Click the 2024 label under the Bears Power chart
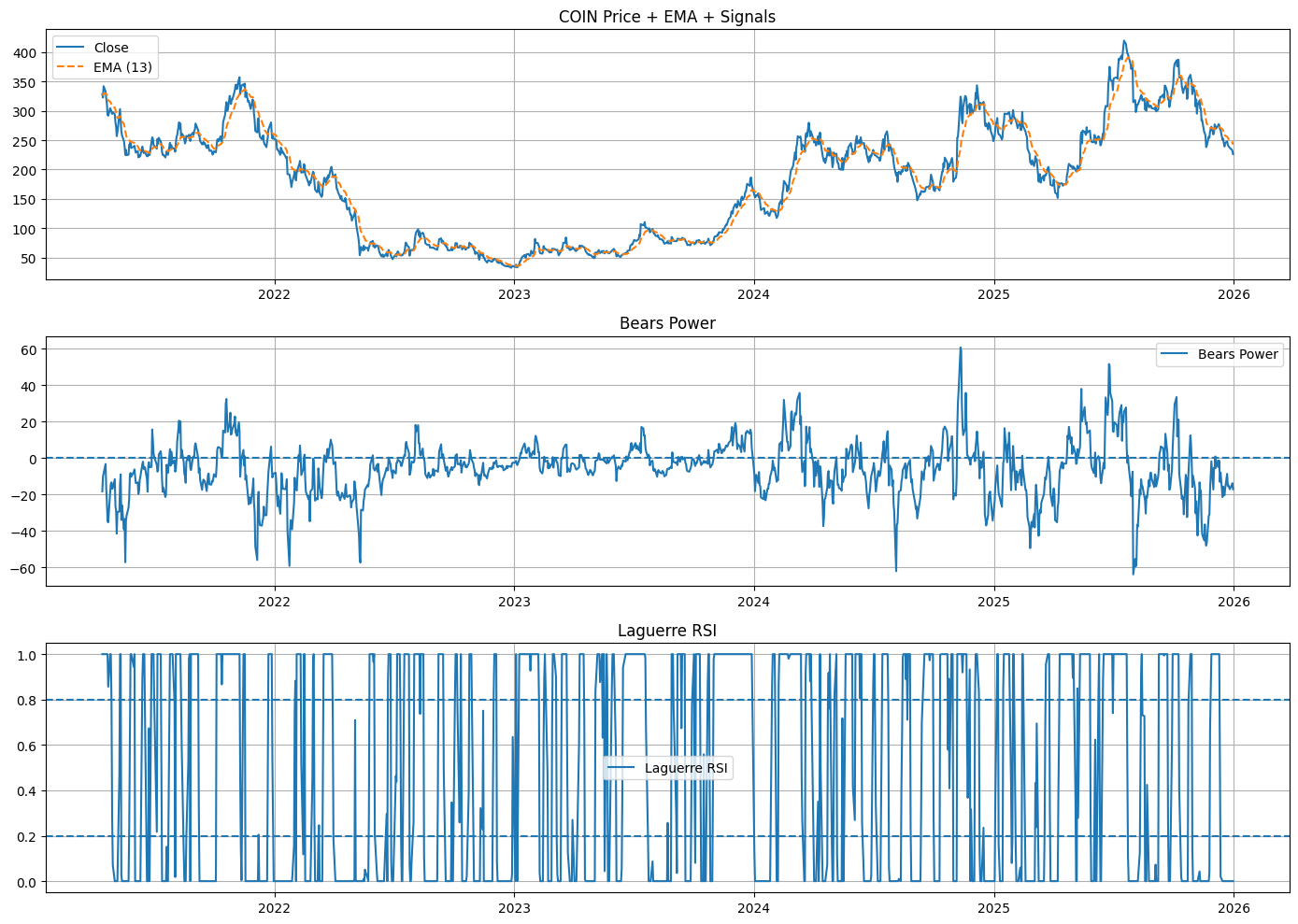Image resolution: width=1298 pixels, height=924 pixels. point(754,602)
